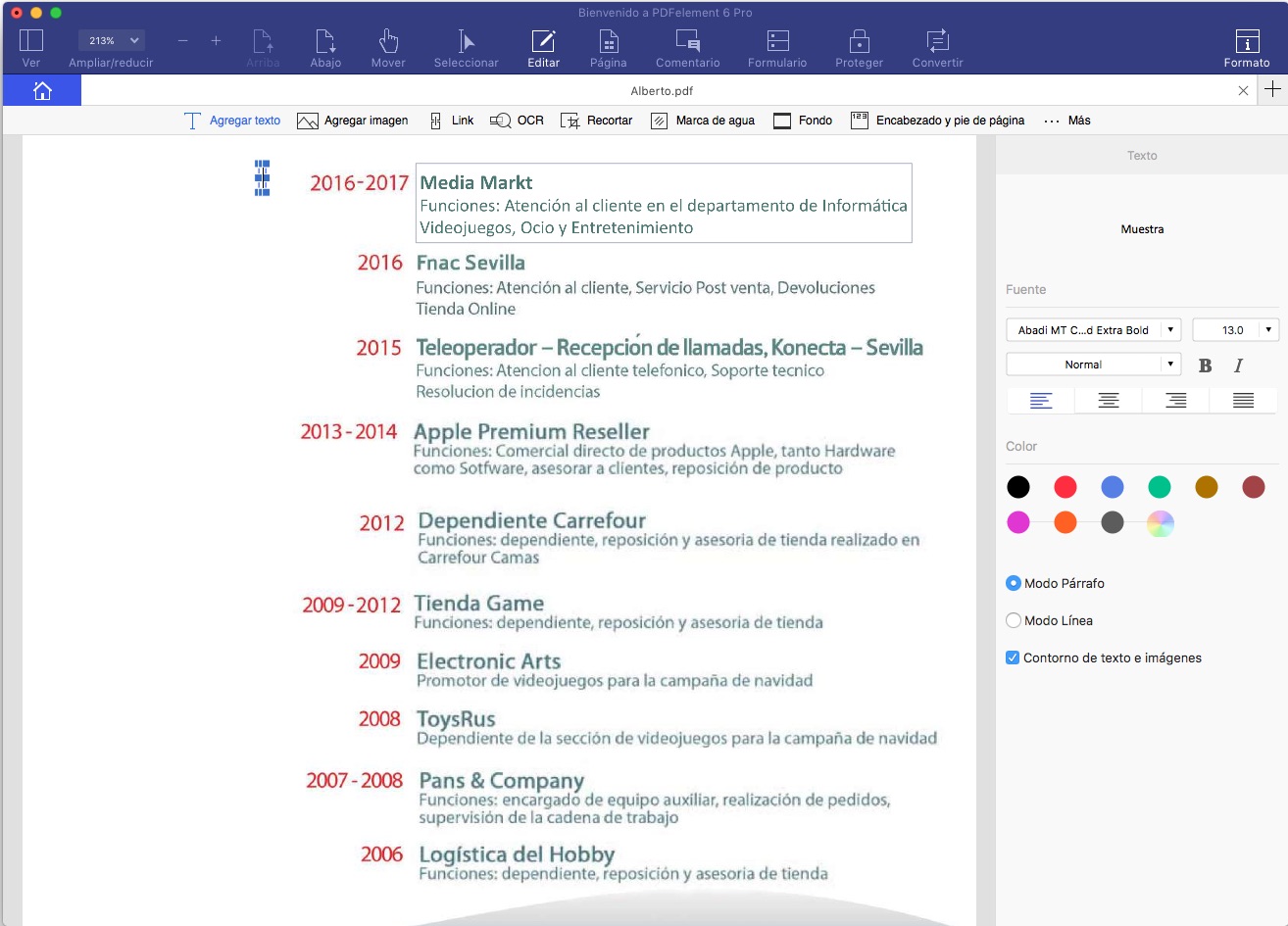The width and height of the screenshot is (1288, 926).
Task: Go to the Home tab icon
Action: click(x=42, y=90)
